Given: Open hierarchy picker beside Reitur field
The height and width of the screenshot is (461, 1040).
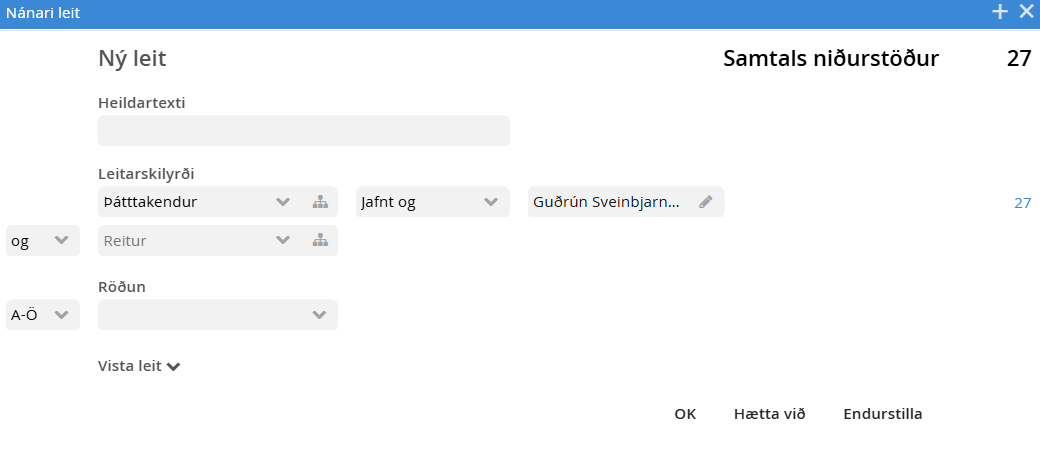Looking at the screenshot, I should pos(320,240).
